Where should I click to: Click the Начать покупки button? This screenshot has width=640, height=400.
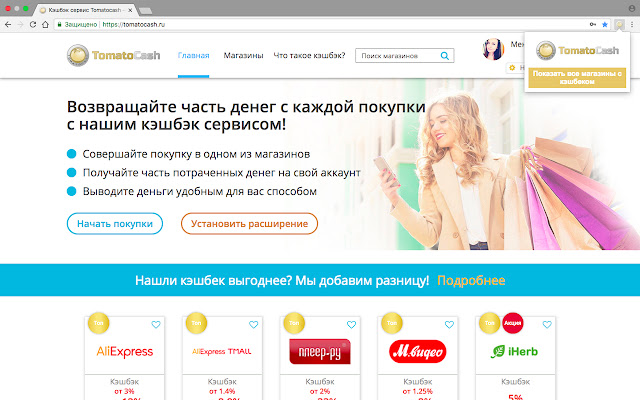[115, 224]
